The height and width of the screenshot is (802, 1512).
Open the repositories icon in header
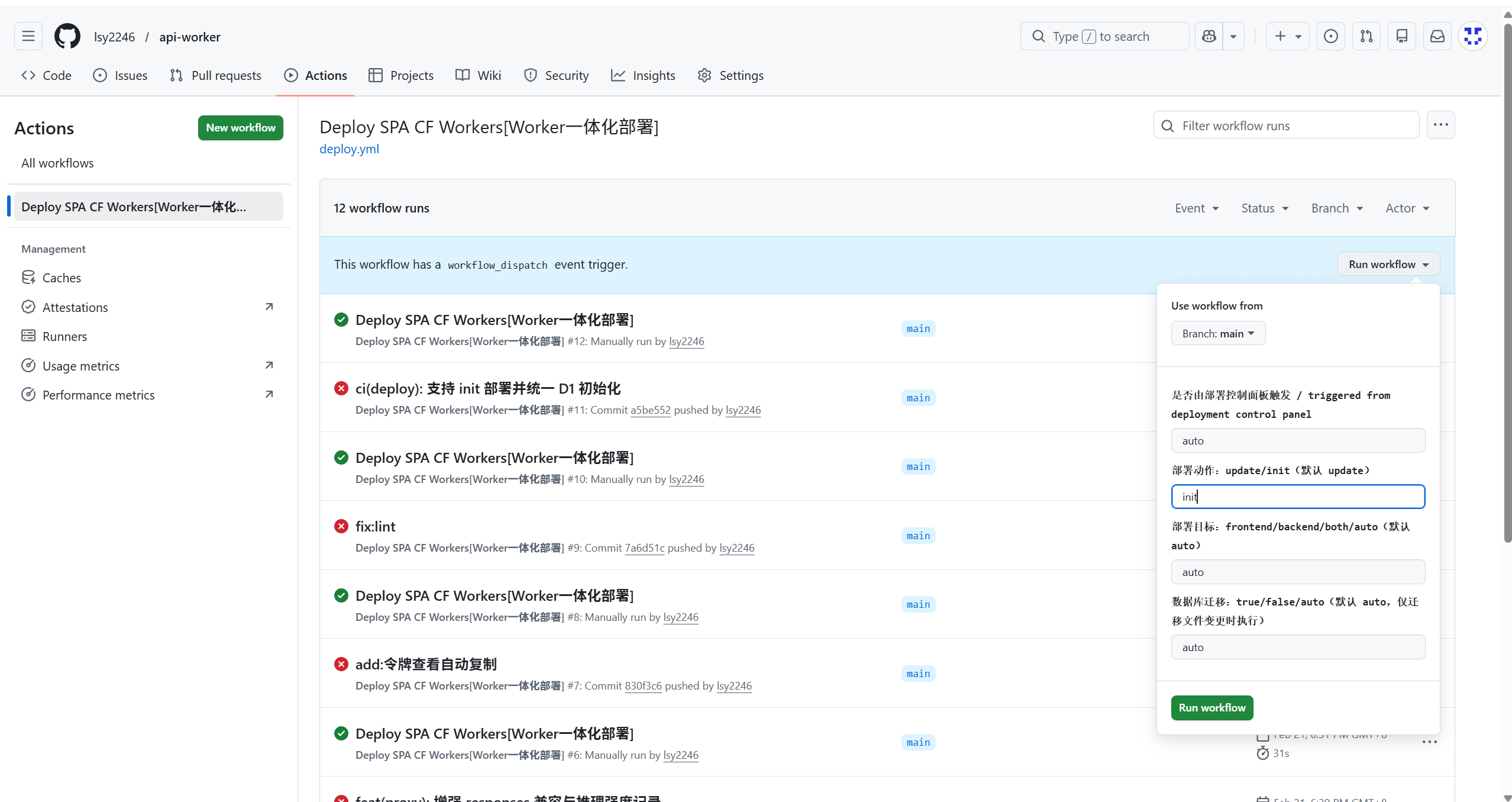[x=1402, y=36]
